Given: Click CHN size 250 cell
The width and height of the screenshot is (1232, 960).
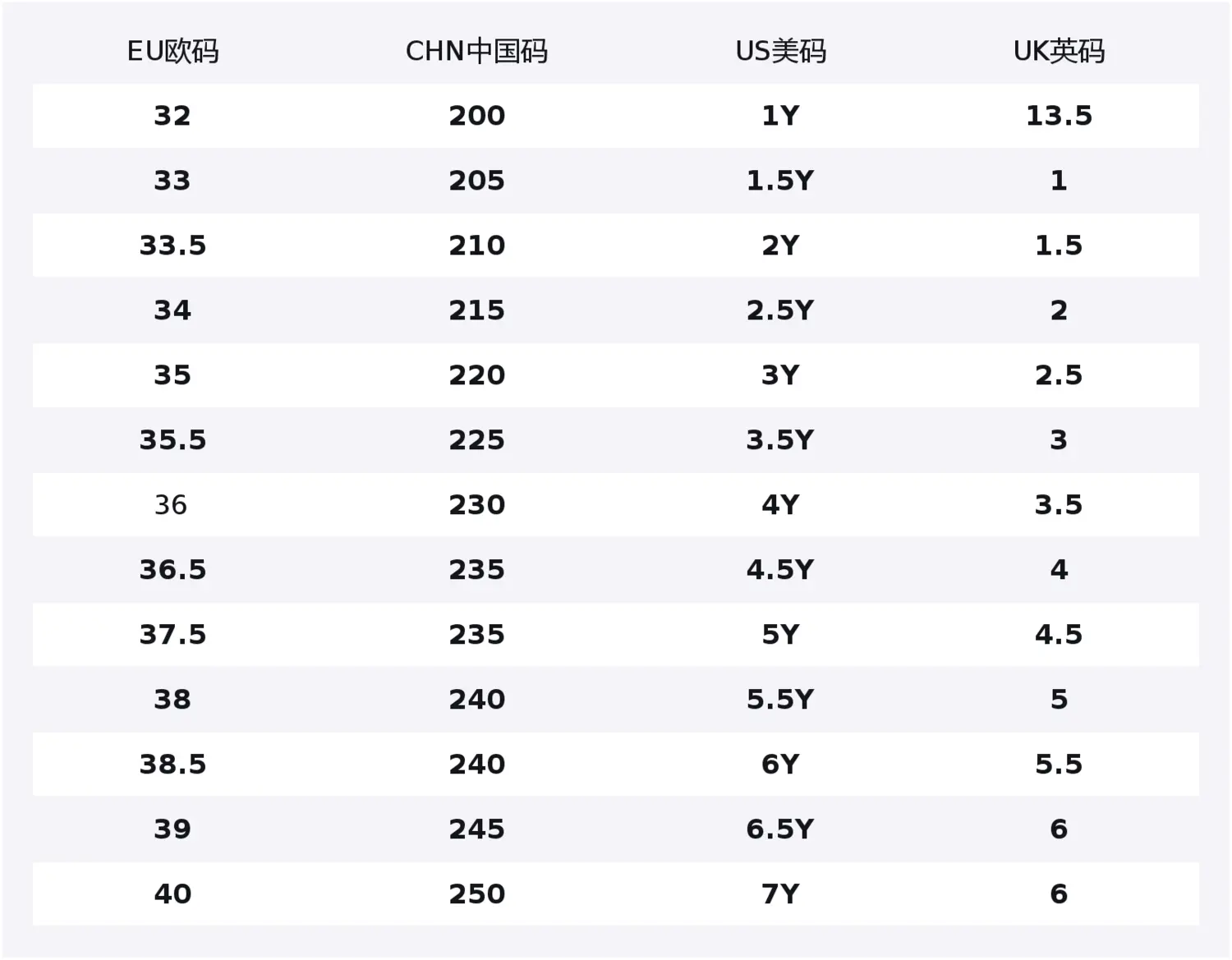Looking at the screenshot, I should (476, 894).
